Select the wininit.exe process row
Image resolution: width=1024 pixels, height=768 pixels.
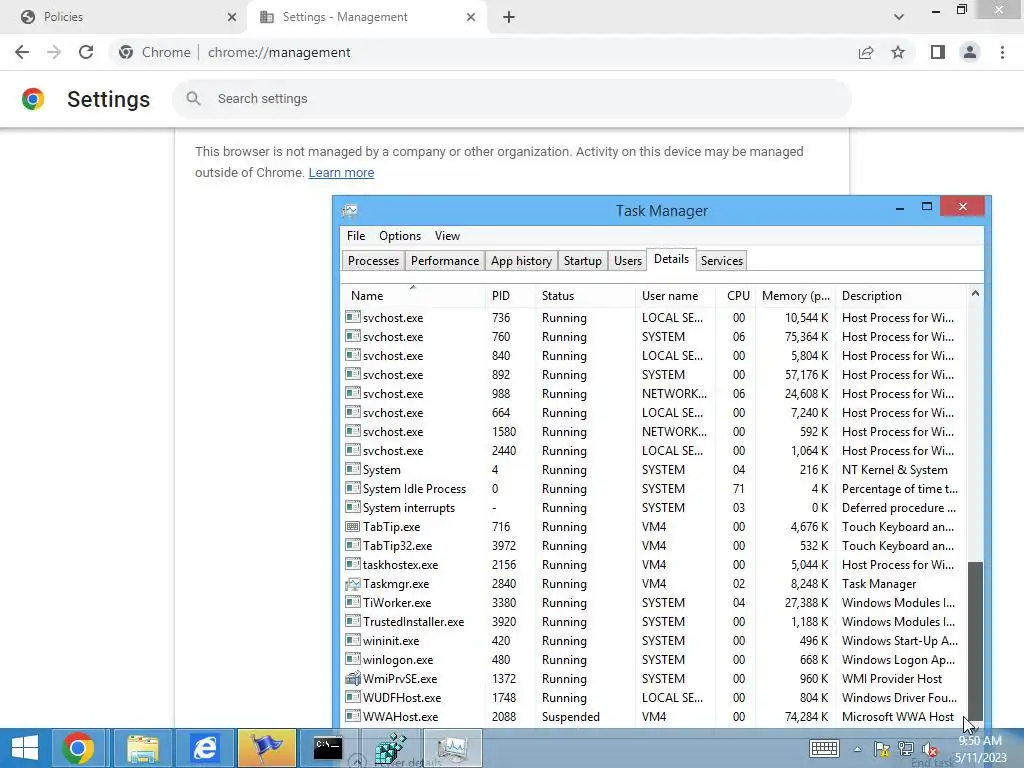(654, 641)
